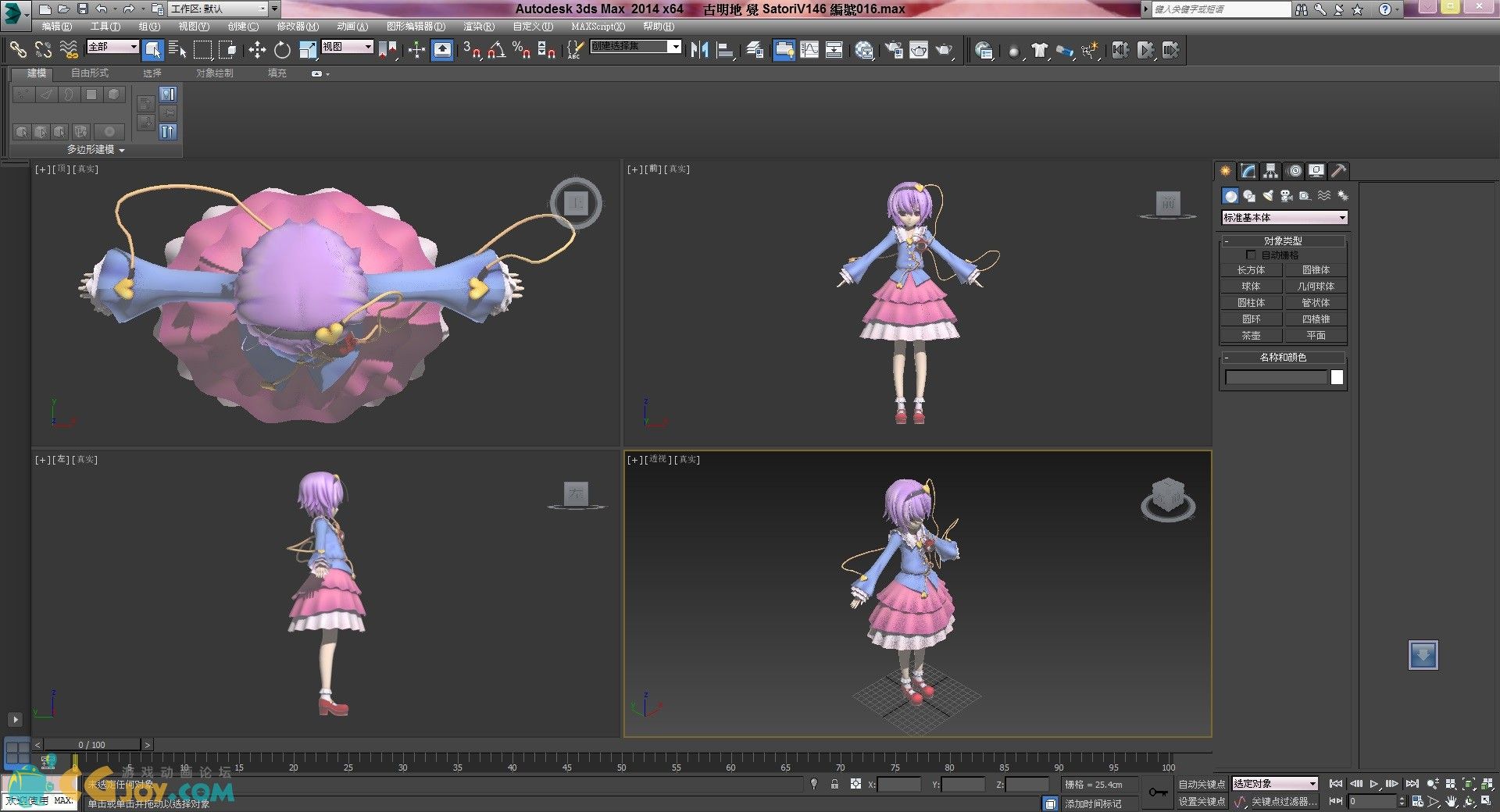Click the Align tool icon
Viewport: 1500px width, 812px height.
coord(725,50)
